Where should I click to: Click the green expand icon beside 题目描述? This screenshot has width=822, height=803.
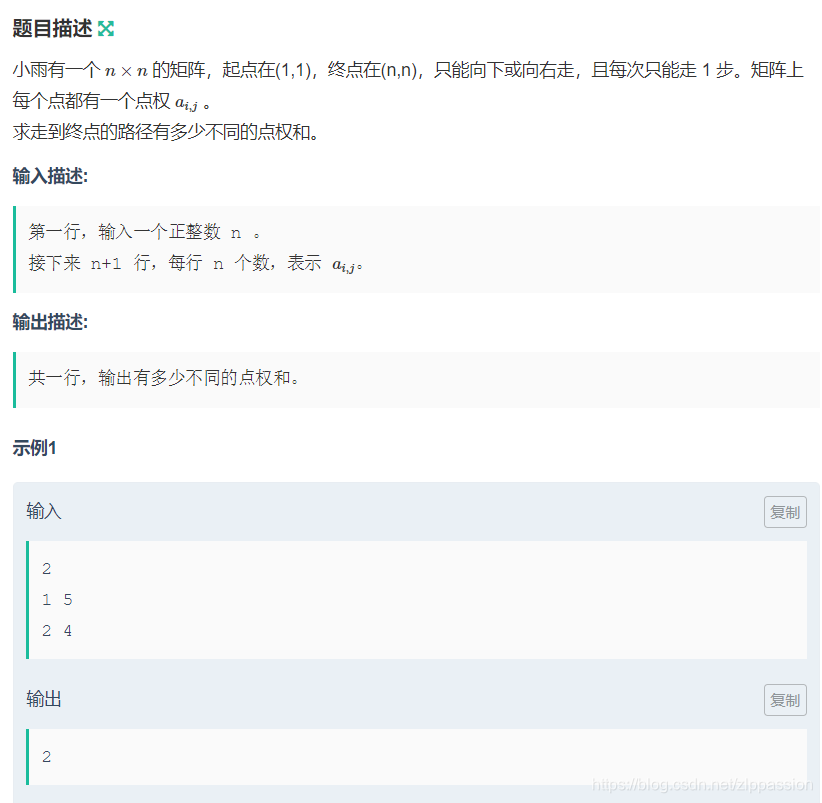click(106, 29)
